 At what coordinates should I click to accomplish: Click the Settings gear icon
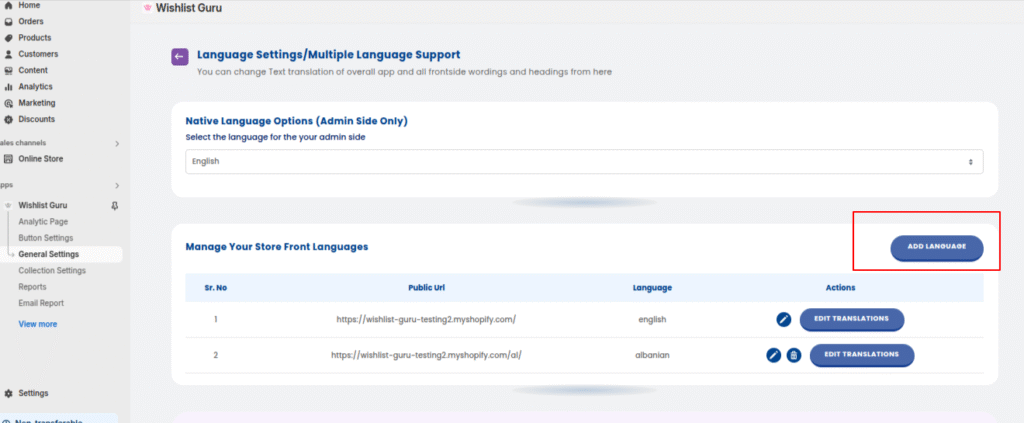(8, 394)
